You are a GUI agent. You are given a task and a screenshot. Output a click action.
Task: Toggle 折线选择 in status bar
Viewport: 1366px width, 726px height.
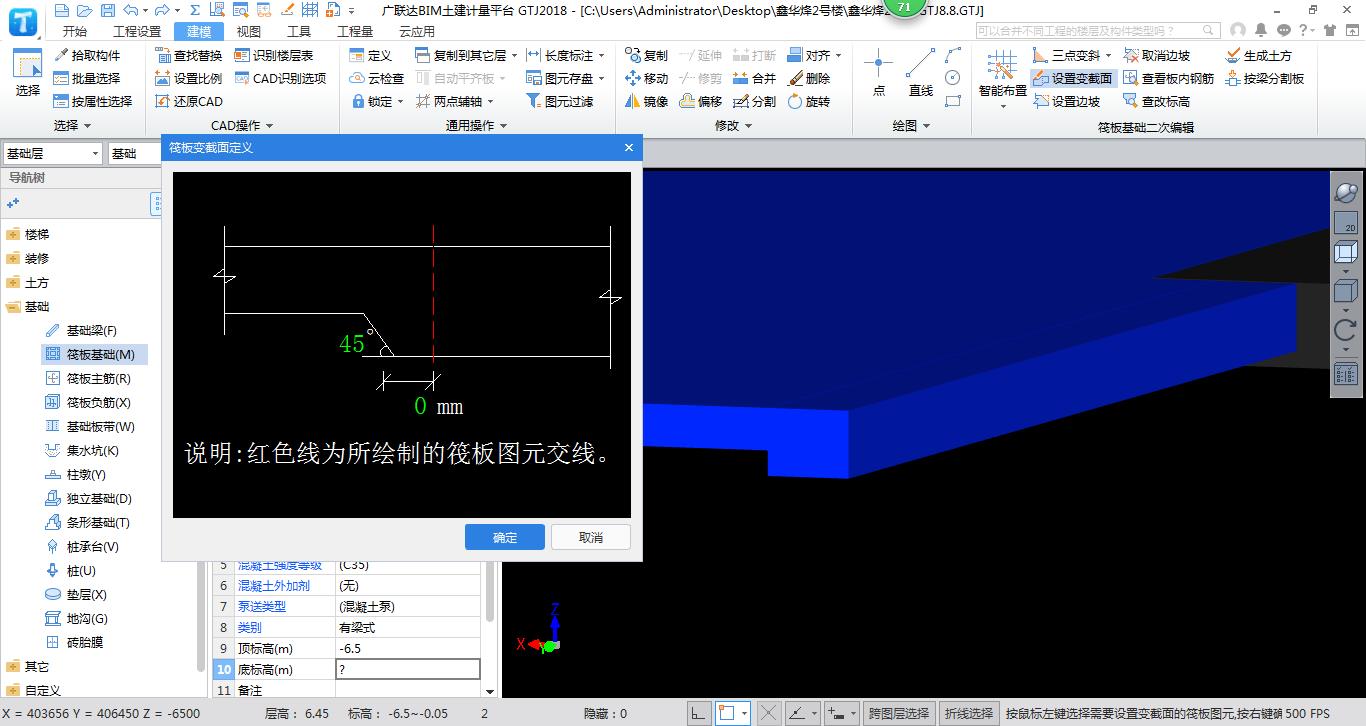coord(969,713)
